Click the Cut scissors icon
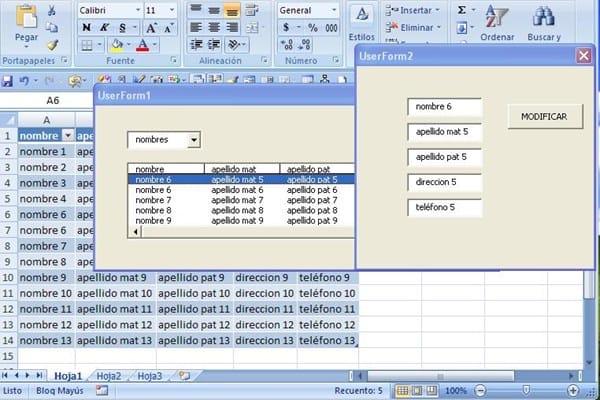 click(52, 10)
